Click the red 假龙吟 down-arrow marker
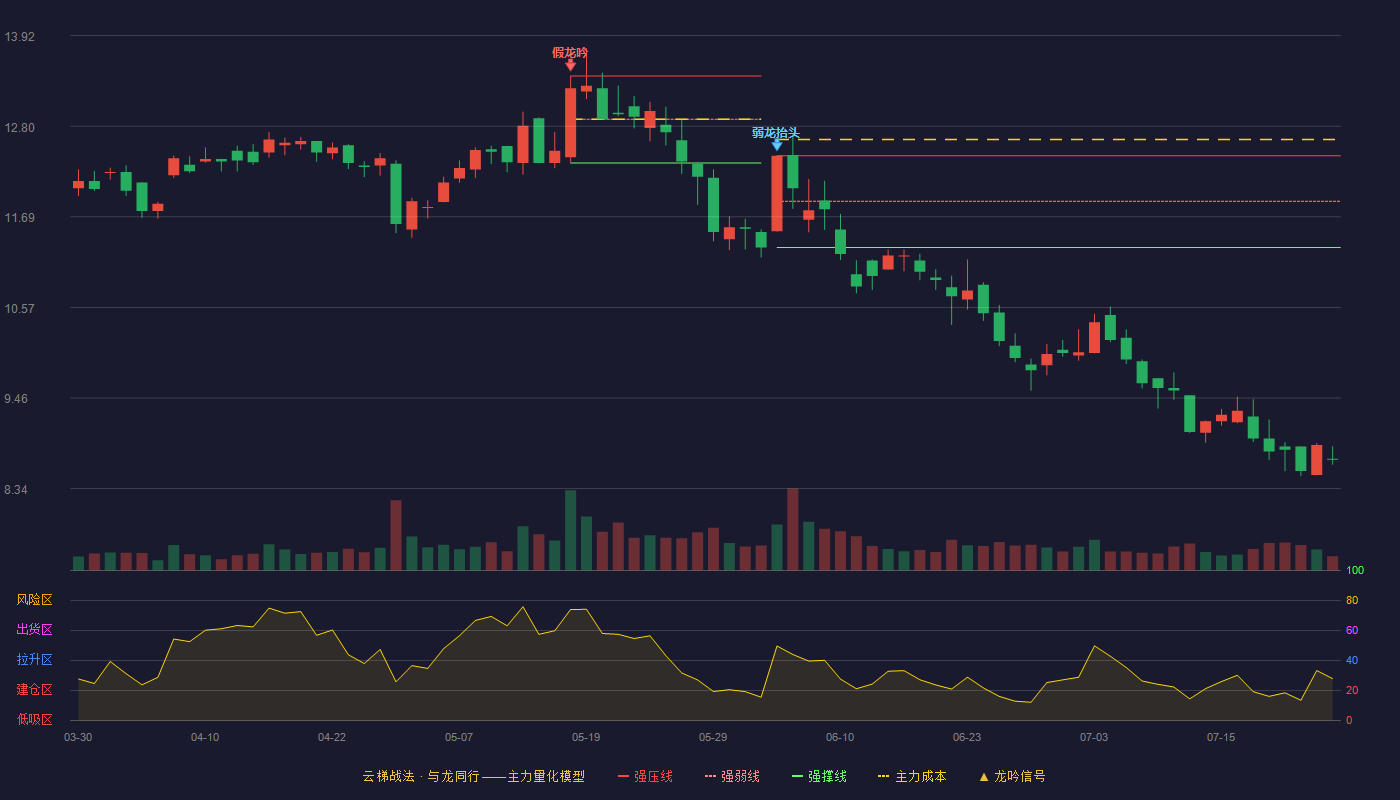 [570, 65]
